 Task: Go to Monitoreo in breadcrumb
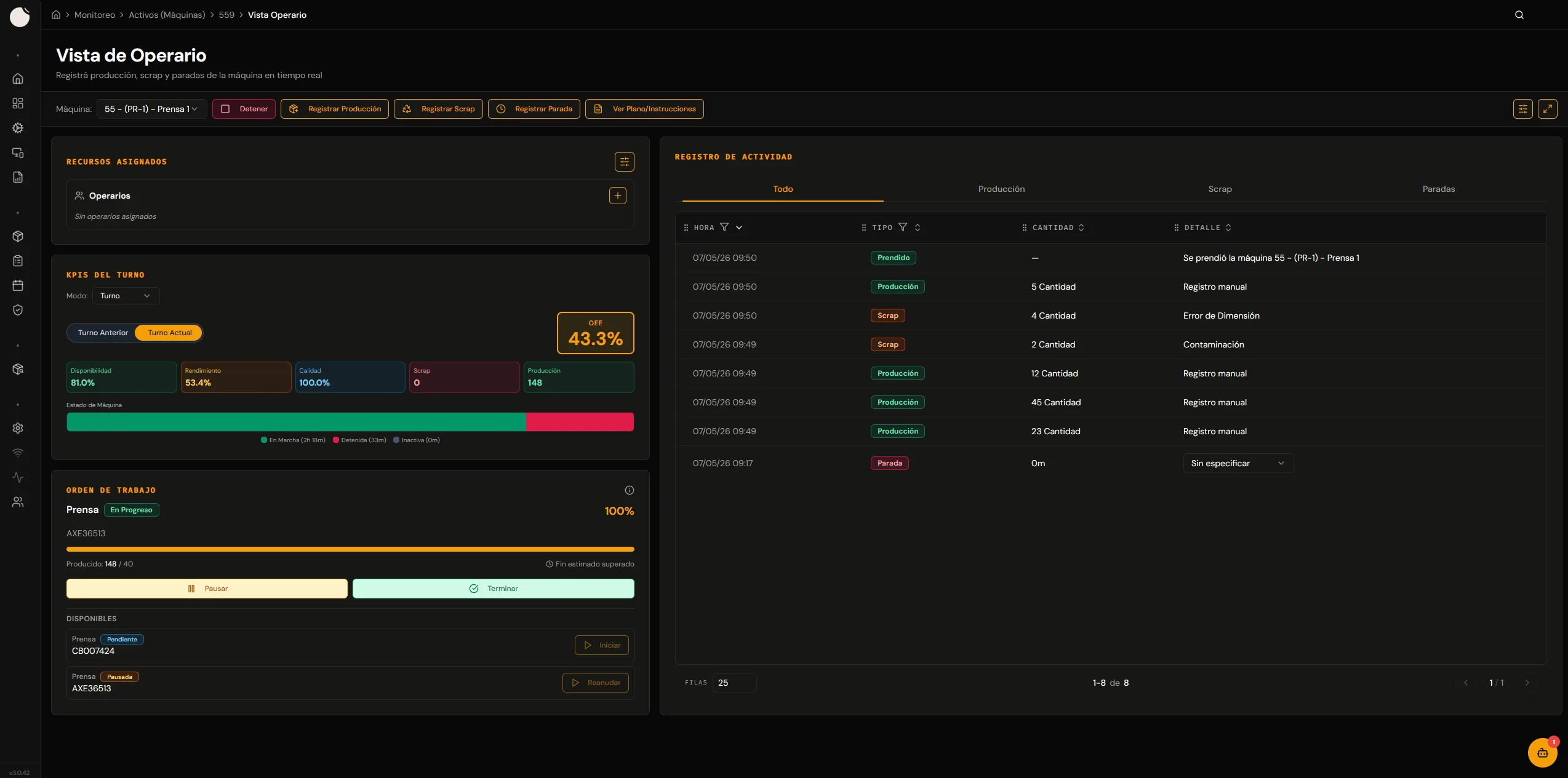tap(95, 15)
